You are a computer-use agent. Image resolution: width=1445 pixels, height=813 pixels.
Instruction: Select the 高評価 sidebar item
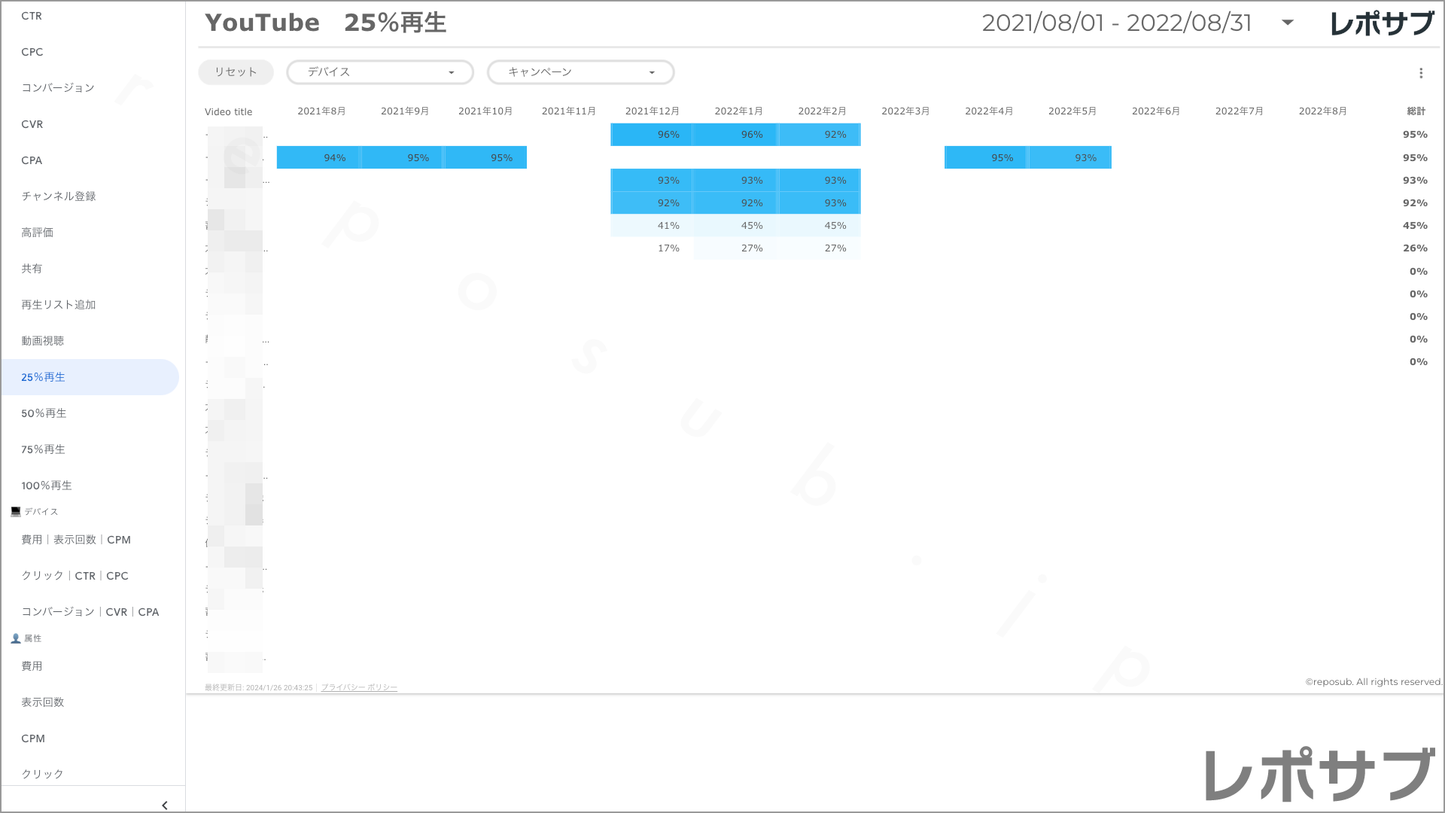pos(38,232)
